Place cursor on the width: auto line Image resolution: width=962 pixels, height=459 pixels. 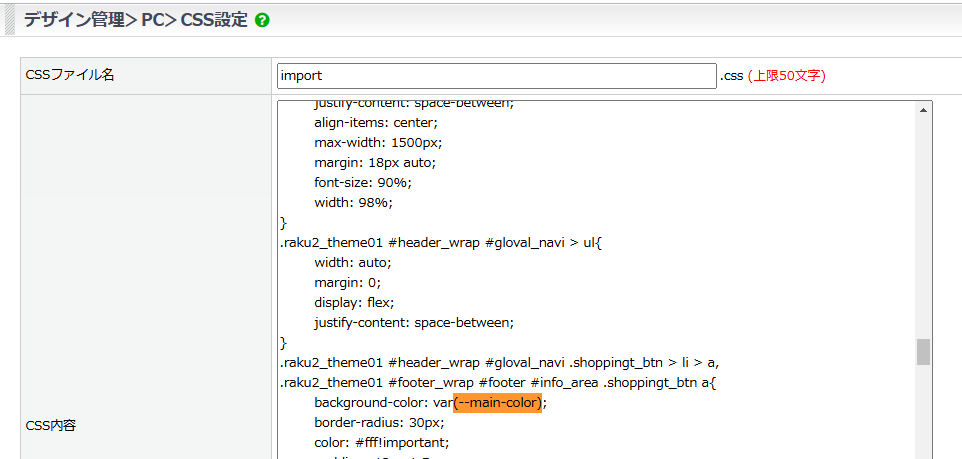[x=352, y=263]
